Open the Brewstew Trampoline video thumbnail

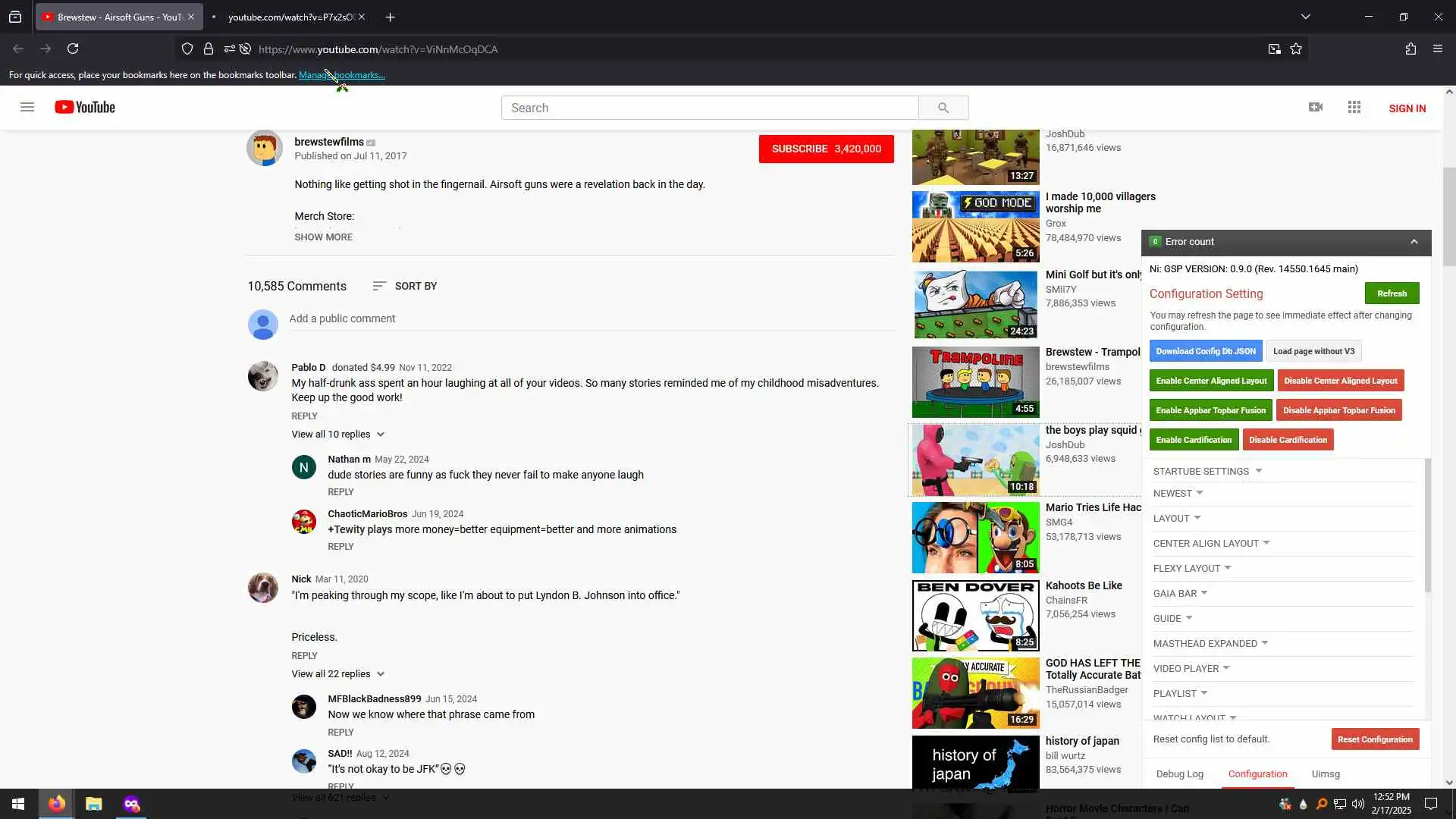click(x=975, y=381)
